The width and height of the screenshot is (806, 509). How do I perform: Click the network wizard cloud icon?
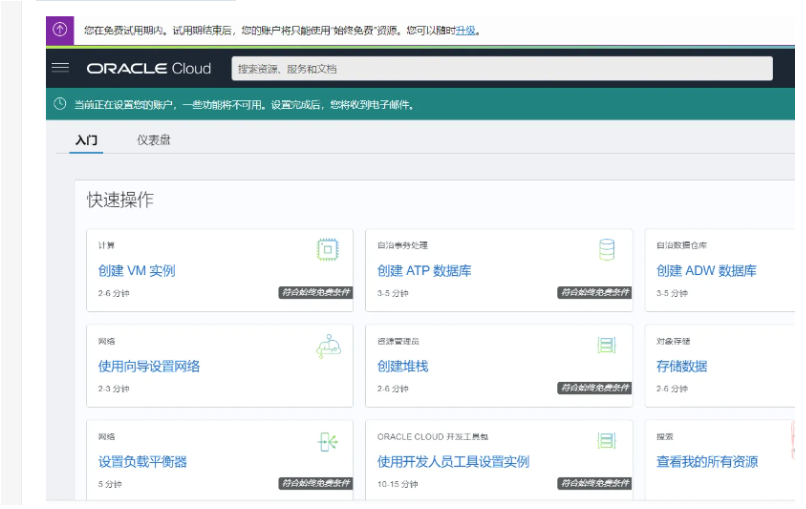click(x=327, y=346)
